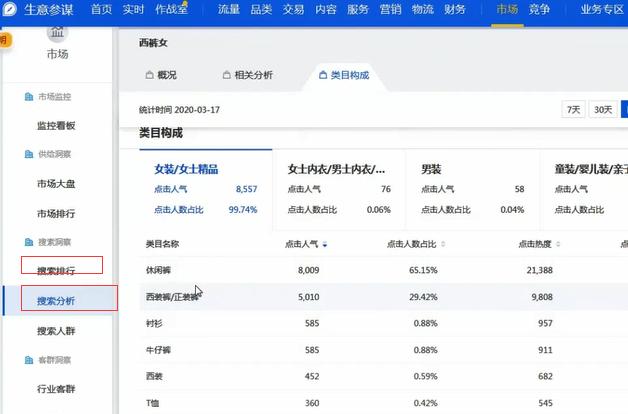628x414 pixels.
Task: Open 监控看板 in the sidebar
Action: (56, 126)
